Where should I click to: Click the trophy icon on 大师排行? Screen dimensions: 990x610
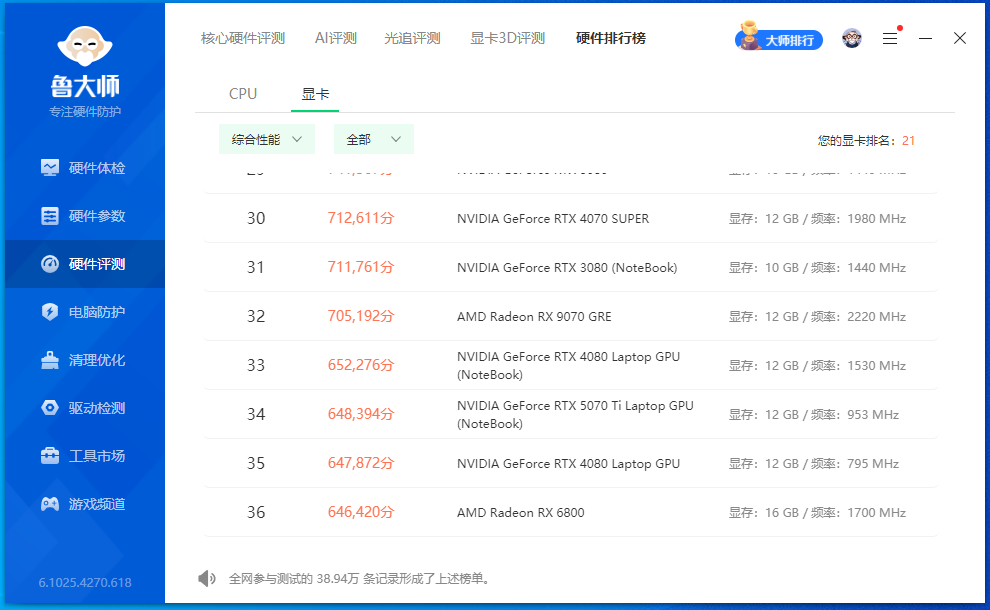point(749,35)
